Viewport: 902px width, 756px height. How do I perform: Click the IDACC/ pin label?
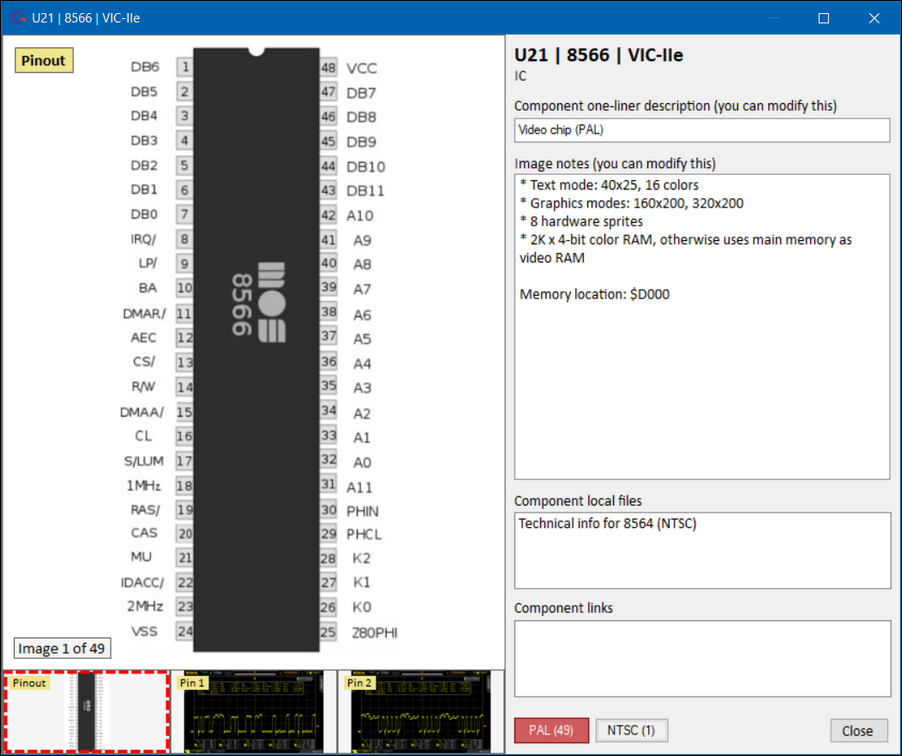[x=142, y=583]
